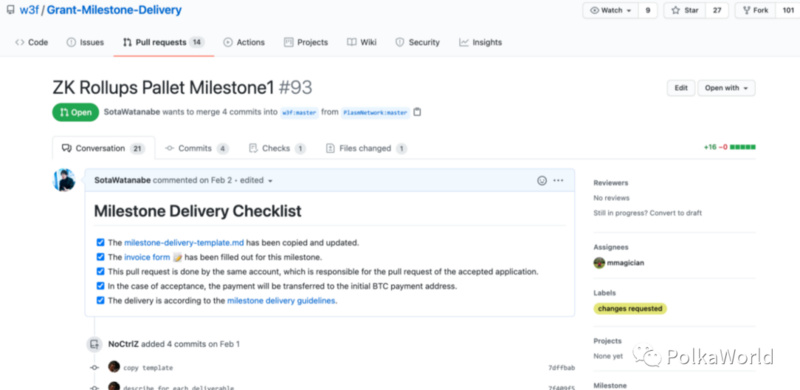The width and height of the screenshot is (800, 390).
Task: Click SotaWatanabe name in comment header
Action: (x=122, y=180)
